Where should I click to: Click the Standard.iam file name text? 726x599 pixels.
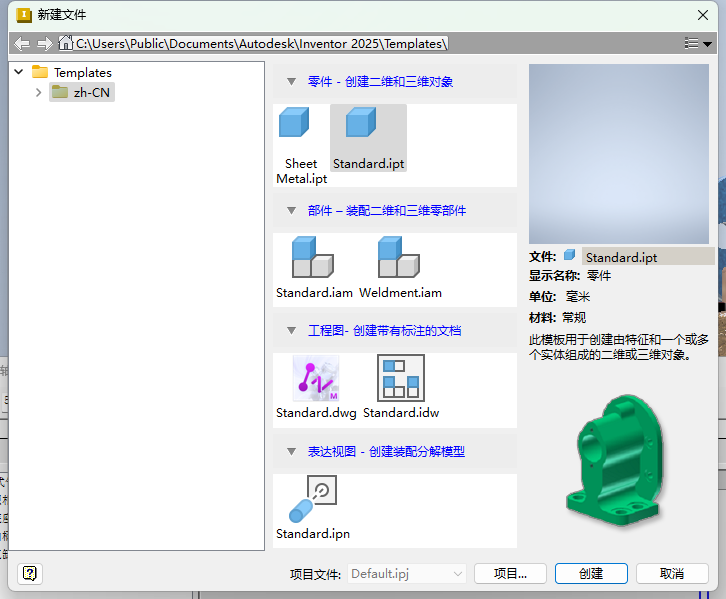pos(314,293)
